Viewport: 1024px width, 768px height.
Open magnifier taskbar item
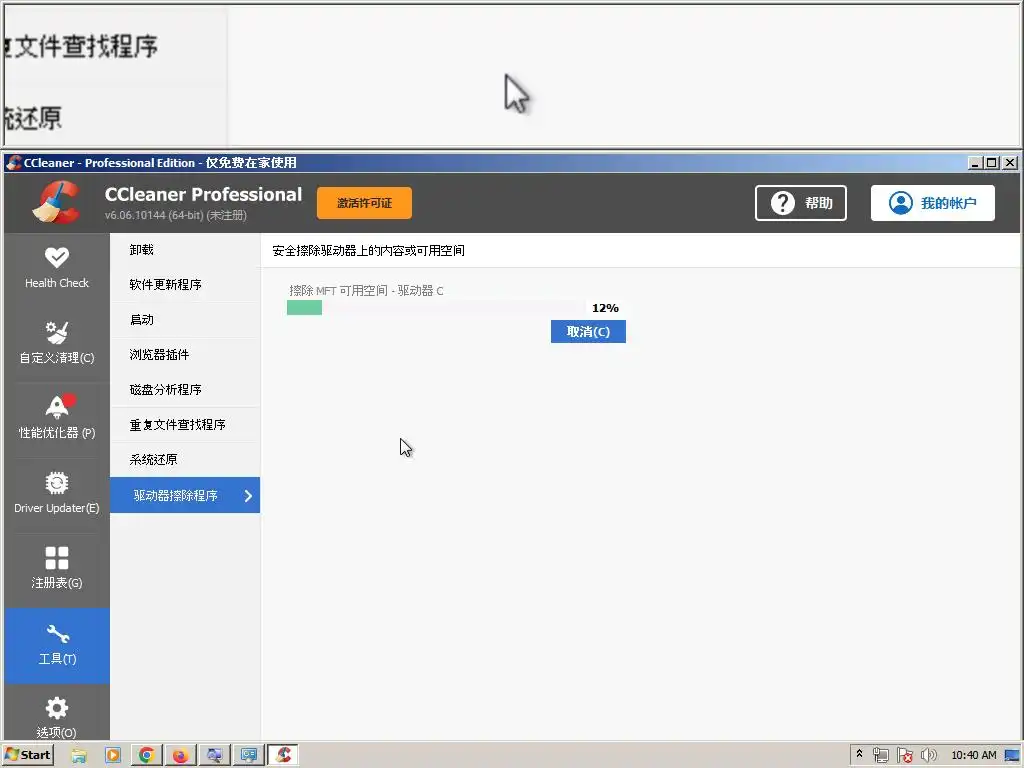tap(214, 756)
